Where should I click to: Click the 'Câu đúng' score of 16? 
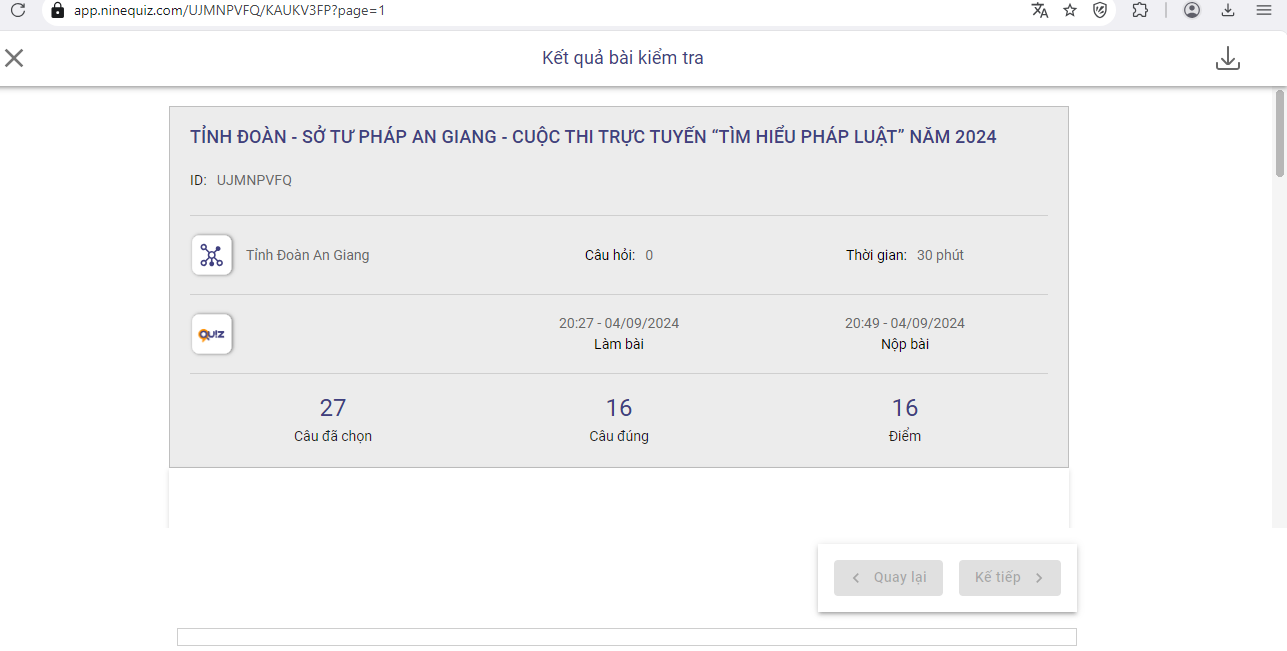pos(619,408)
